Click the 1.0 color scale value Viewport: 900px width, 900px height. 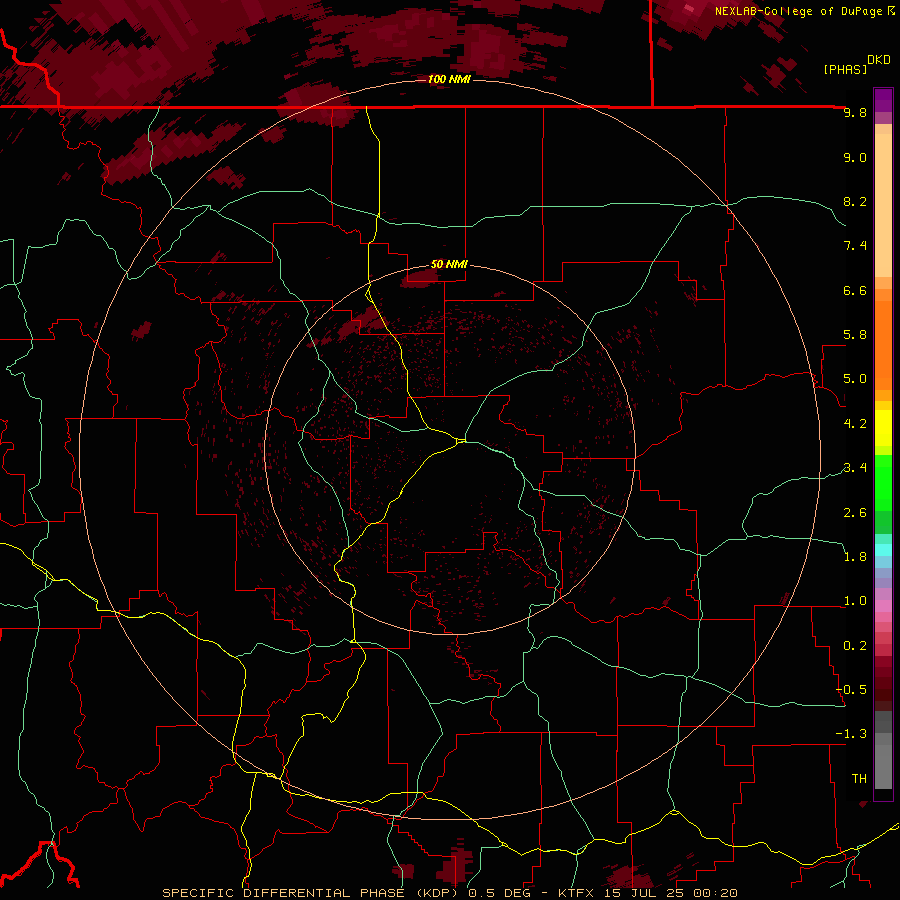tap(855, 601)
